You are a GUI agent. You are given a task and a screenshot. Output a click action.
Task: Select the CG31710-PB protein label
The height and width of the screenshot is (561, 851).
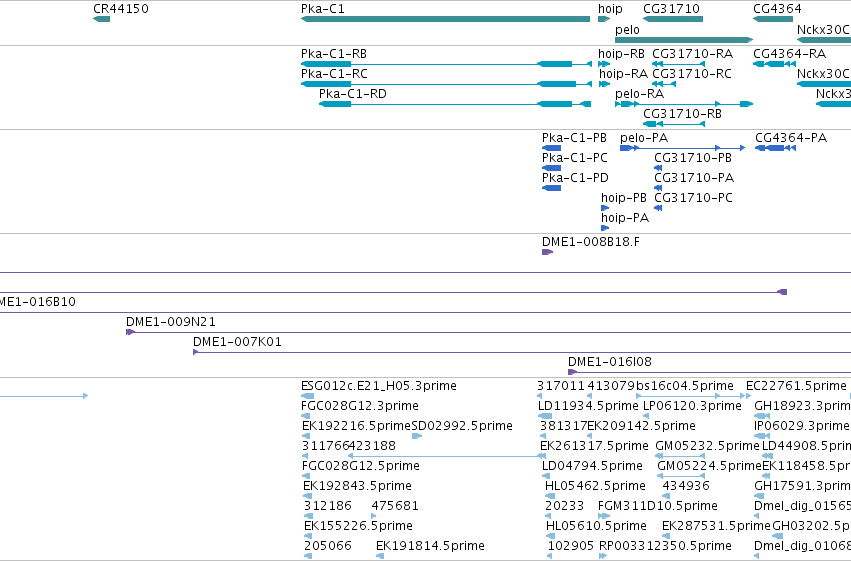693,158
